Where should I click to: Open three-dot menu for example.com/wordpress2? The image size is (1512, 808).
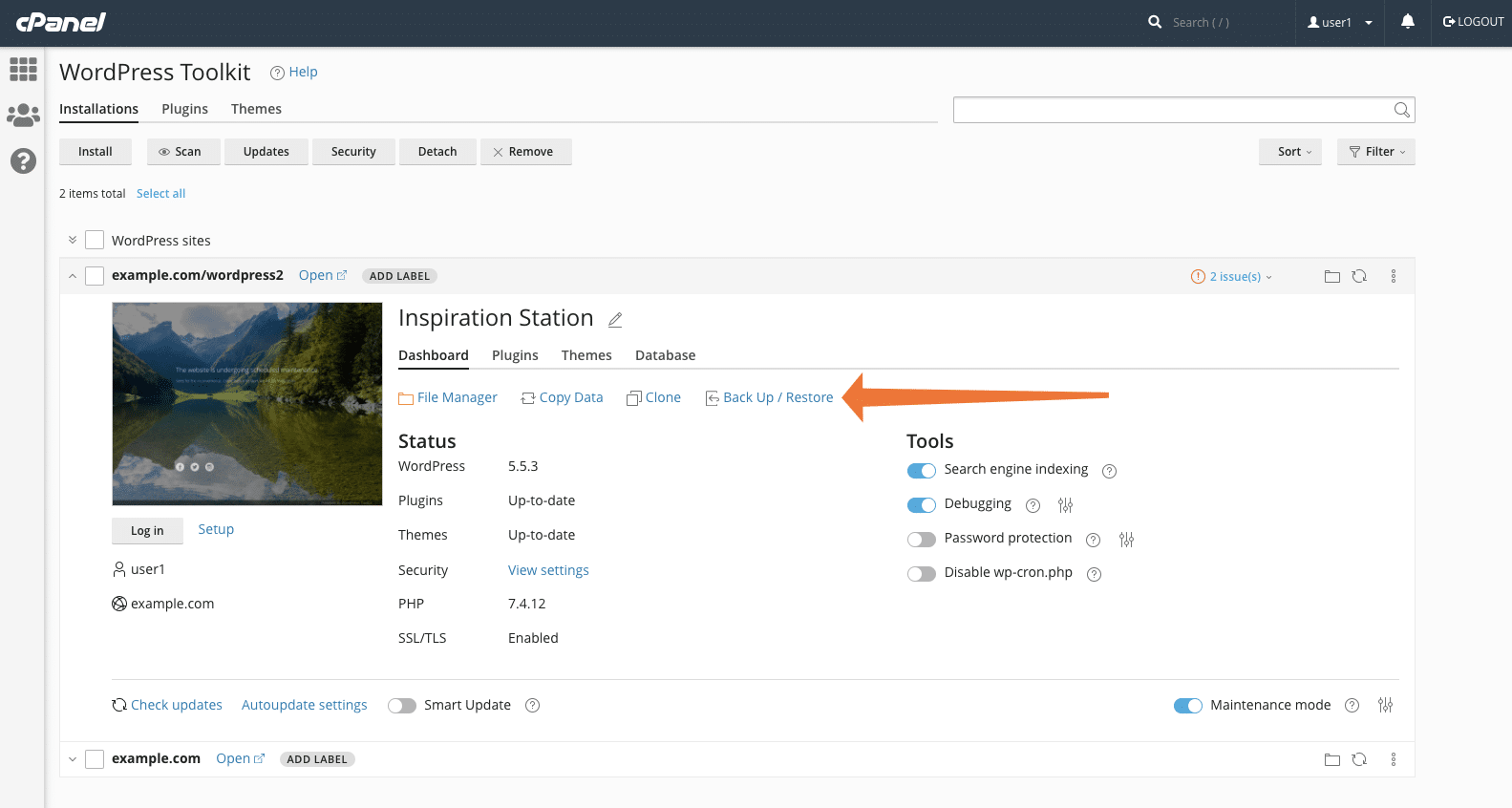click(1393, 276)
